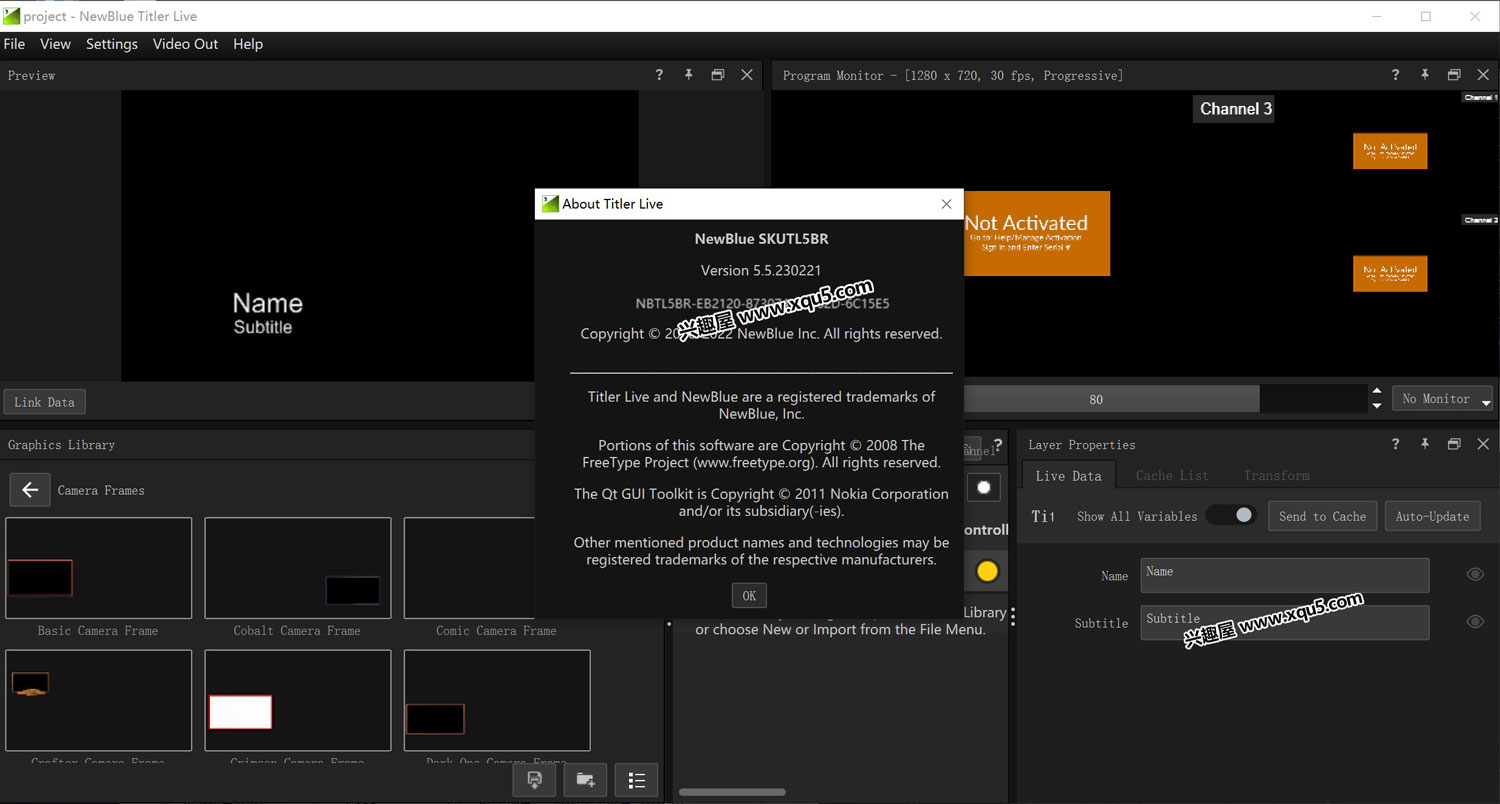This screenshot has height=804, width=1500.
Task: Select the Dark One Camera Frame thumbnail
Action: tap(497, 700)
